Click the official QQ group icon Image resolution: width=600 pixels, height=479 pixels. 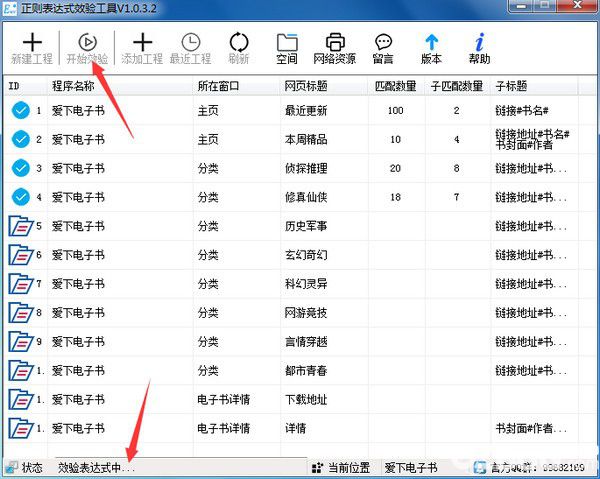[480, 468]
